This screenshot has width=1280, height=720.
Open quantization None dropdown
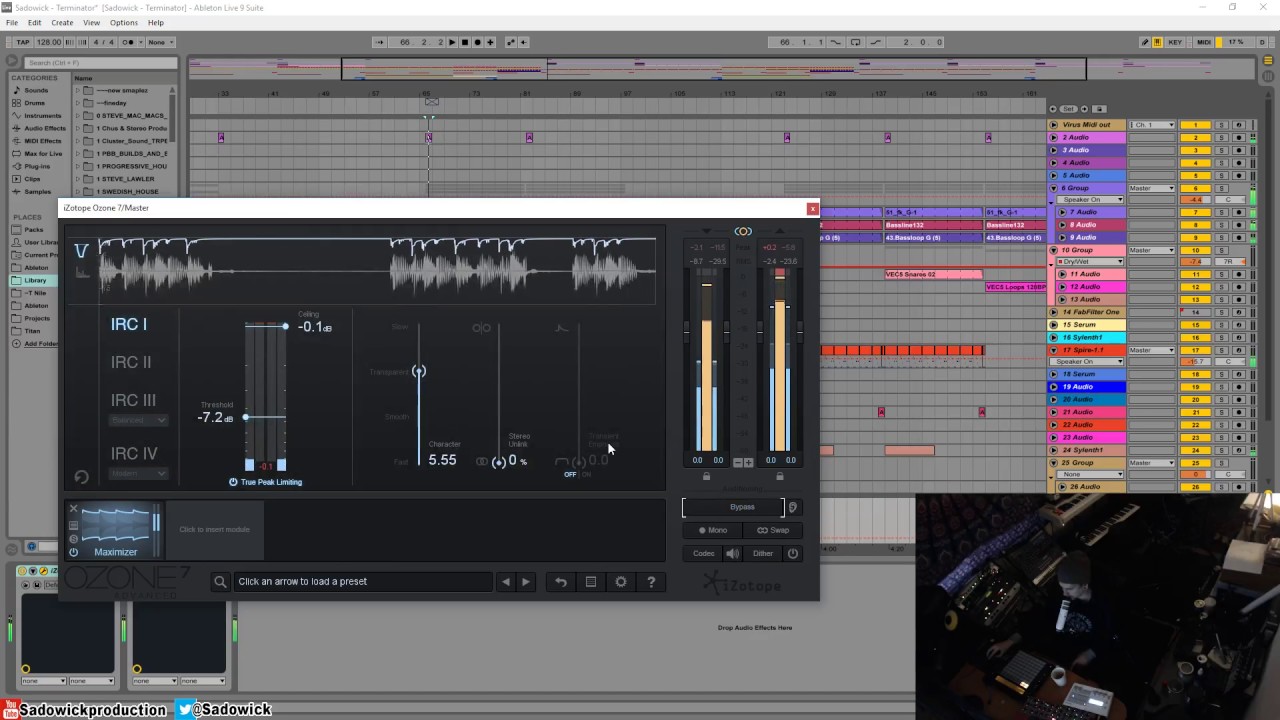(160, 42)
